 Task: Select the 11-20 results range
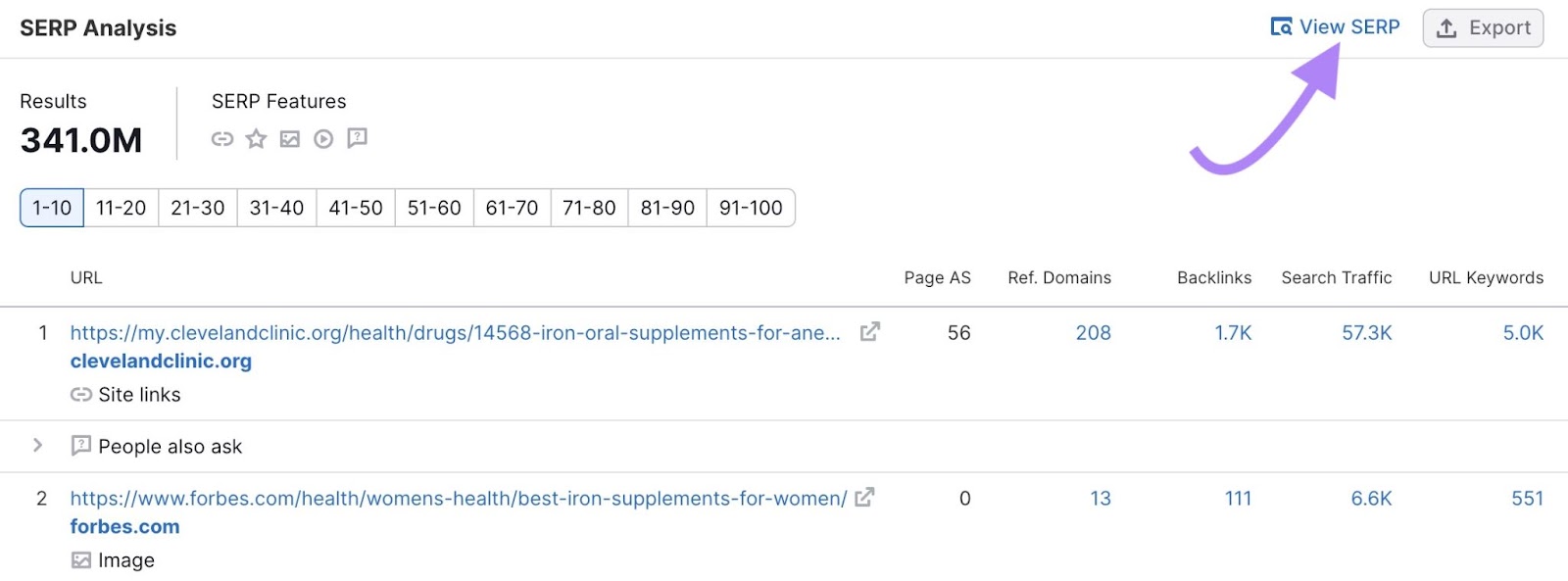(121, 208)
